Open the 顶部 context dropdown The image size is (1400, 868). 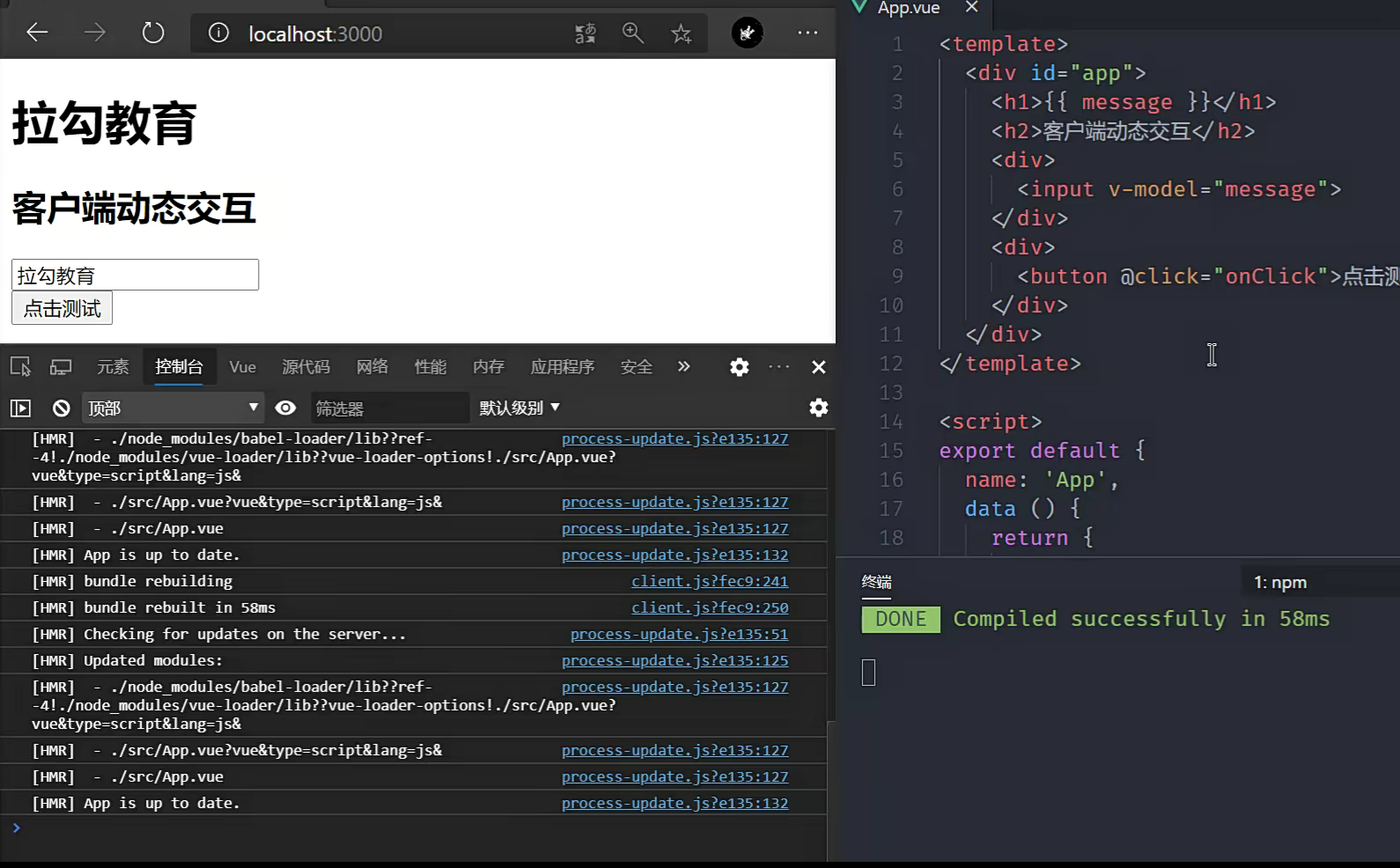click(x=173, y=408)
